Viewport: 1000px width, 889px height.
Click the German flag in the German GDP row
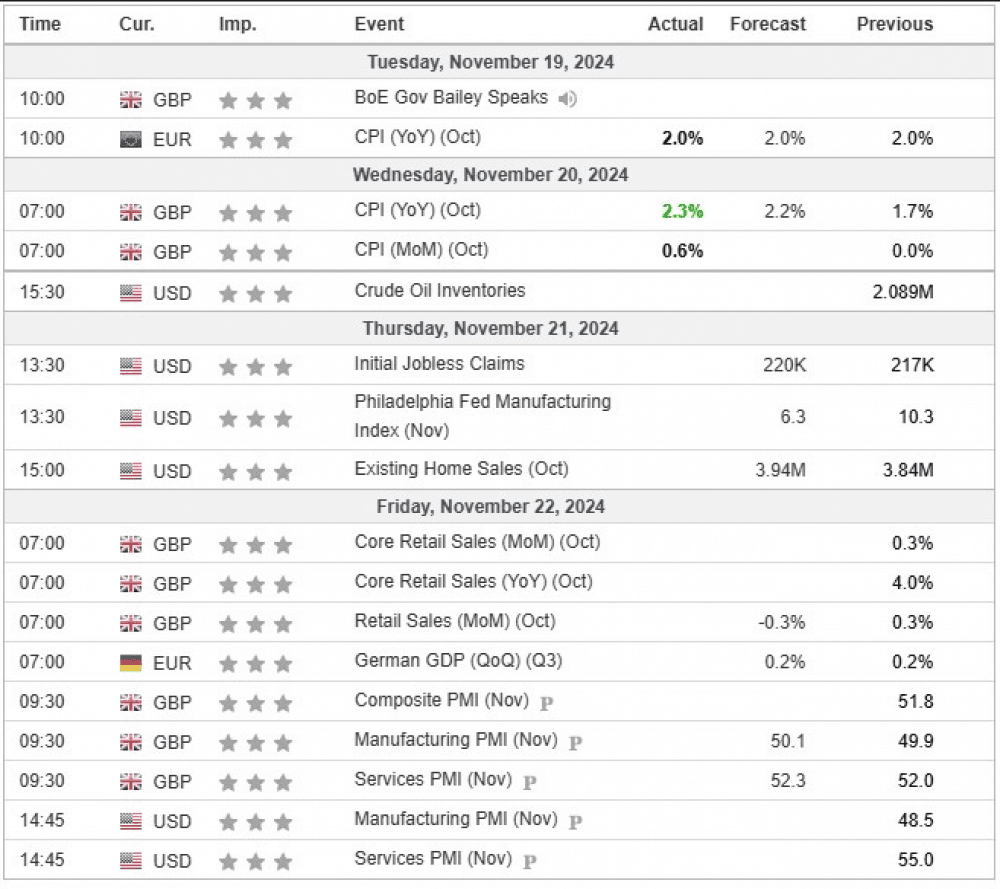click(131, 663)
